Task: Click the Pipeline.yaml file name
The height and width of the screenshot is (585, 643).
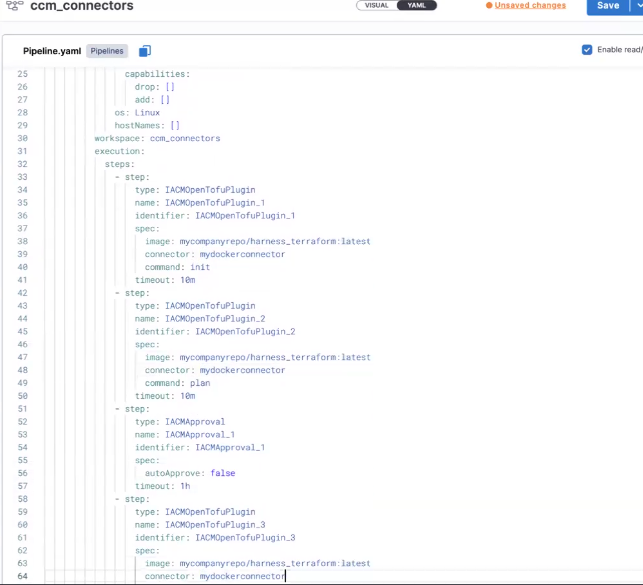Action: (x=52, y=50)
